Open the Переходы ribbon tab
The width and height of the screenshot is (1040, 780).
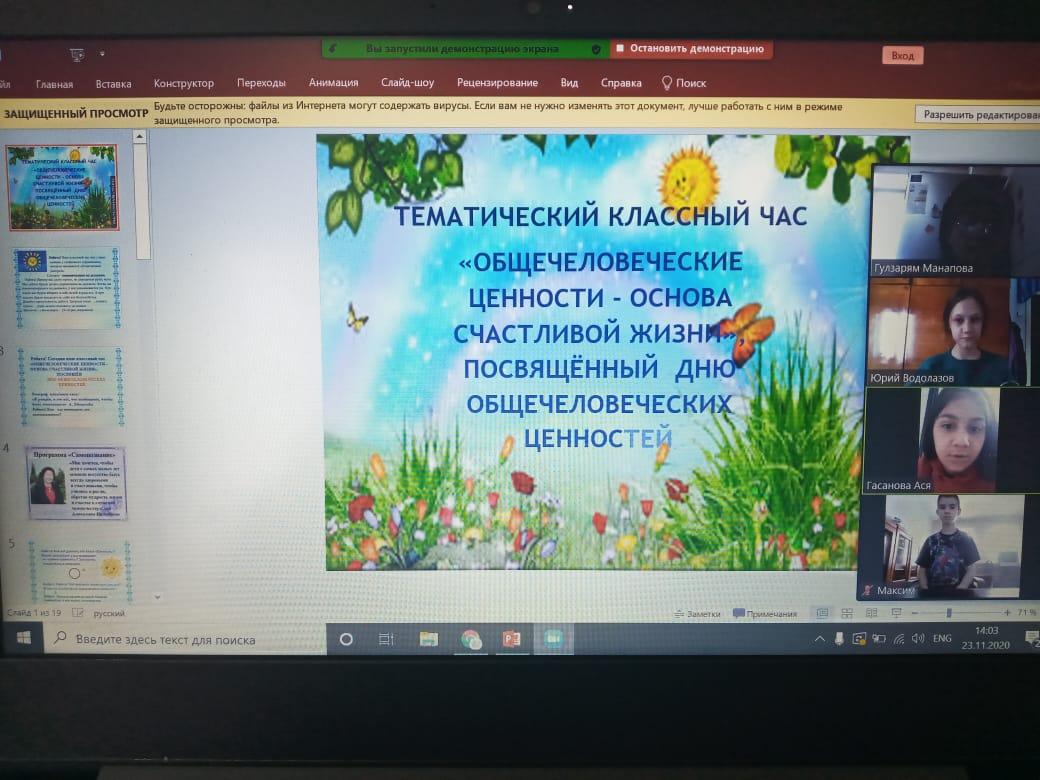pos(261,83)
